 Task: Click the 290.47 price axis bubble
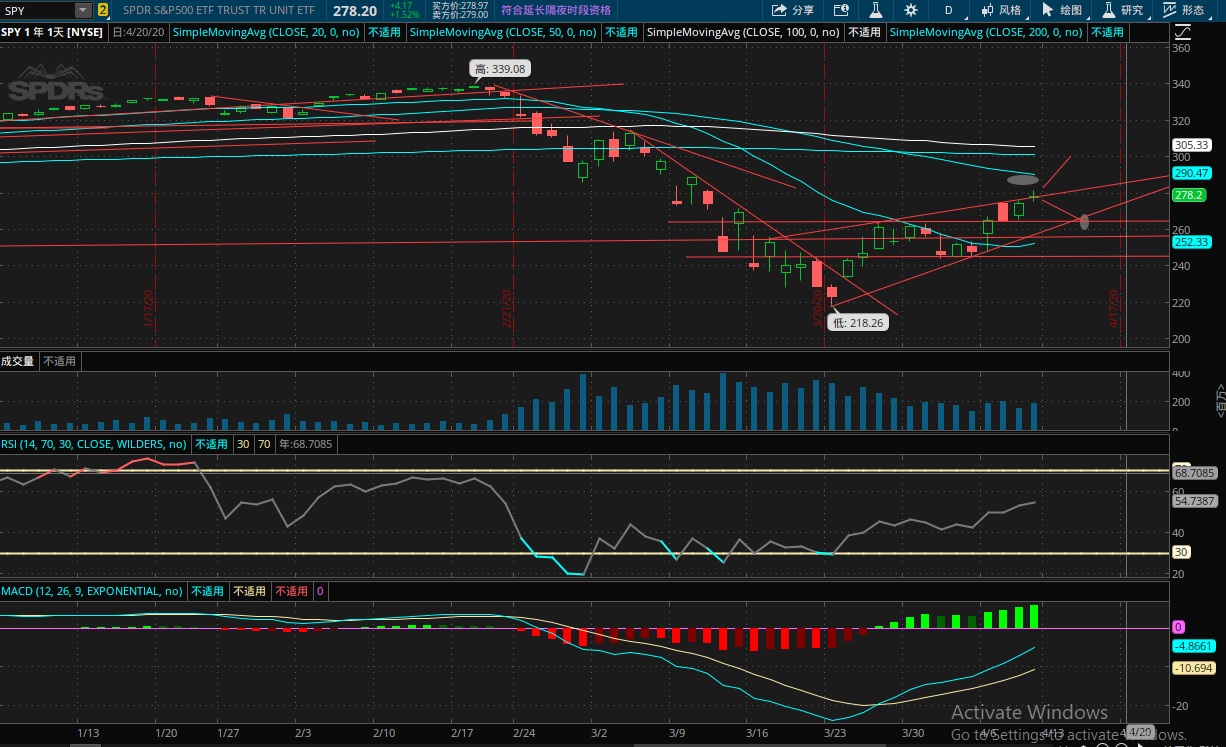coord(1193,173)
